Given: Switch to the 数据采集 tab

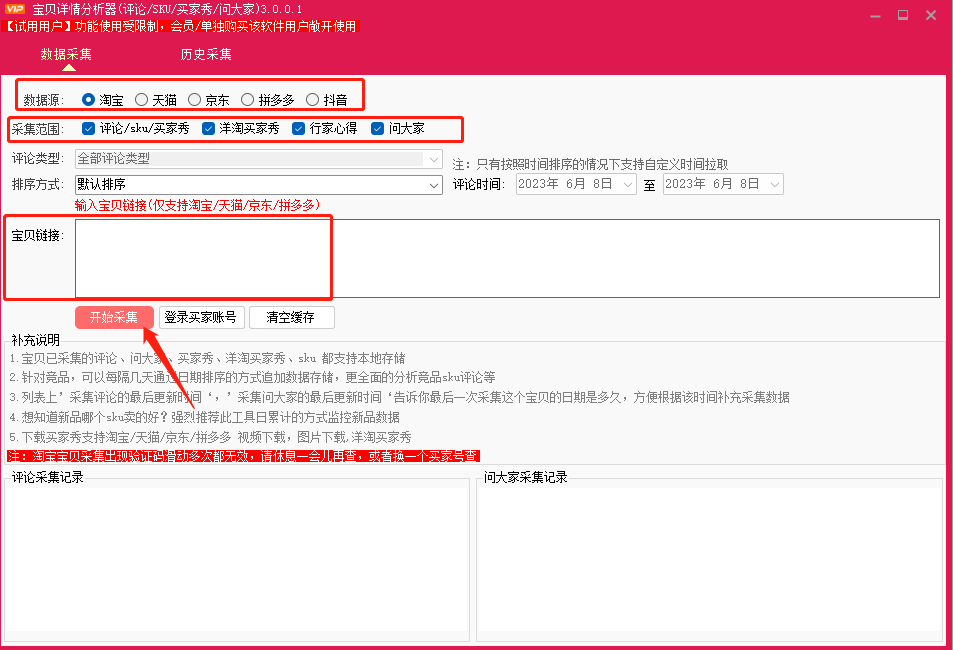Looking at the screenshot, I should click(x=66, y=54).
